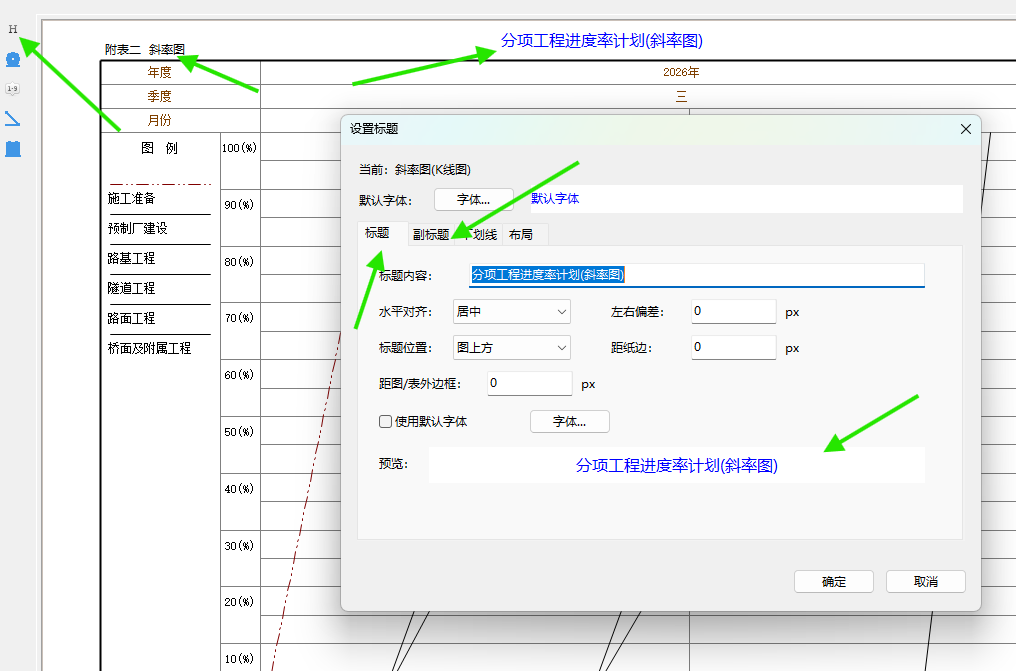
Task: Click the 1-9 numbering icon in left sidebar
Action: click(12, 89)
